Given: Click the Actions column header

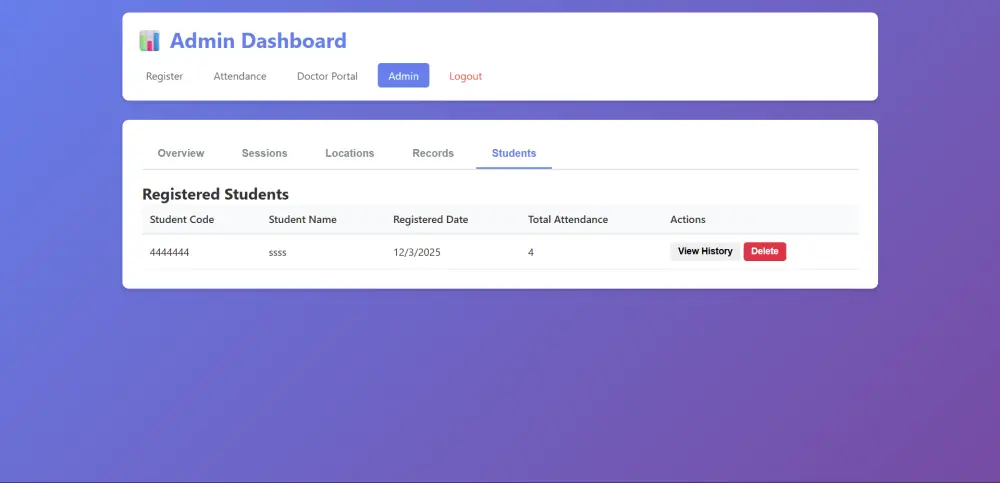Looking at the screenshot, I should coord(688,219).
